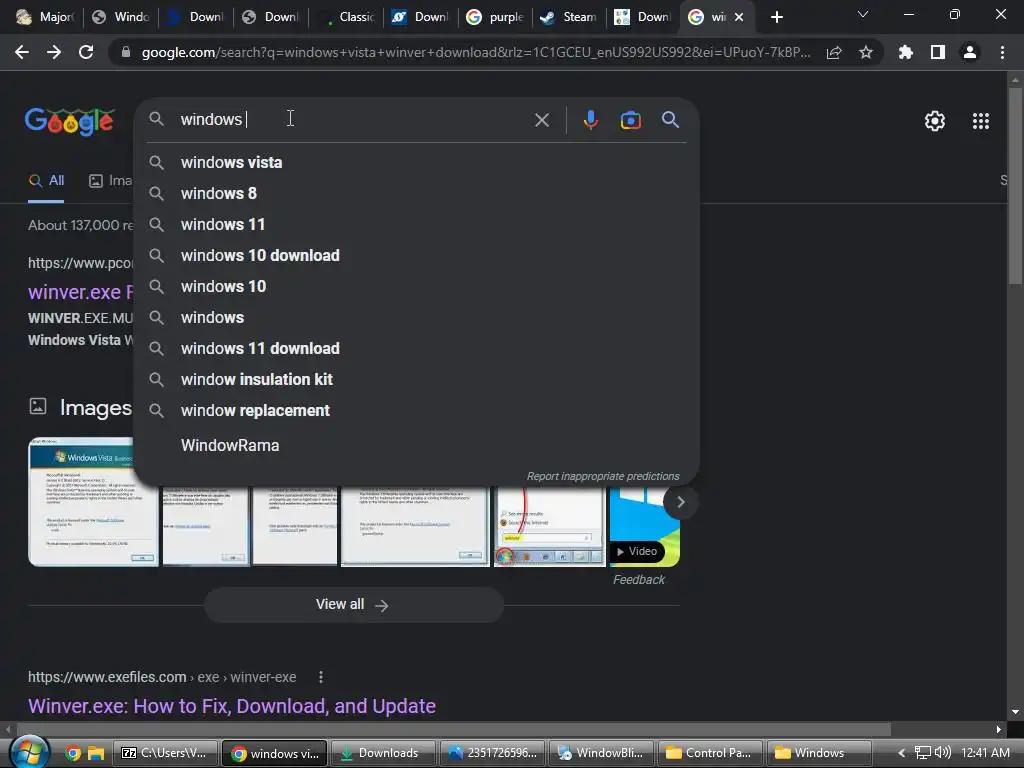Launch Chrome from the quick launch bar
The image size is (1024, 768).
click(x=73, y=754)
